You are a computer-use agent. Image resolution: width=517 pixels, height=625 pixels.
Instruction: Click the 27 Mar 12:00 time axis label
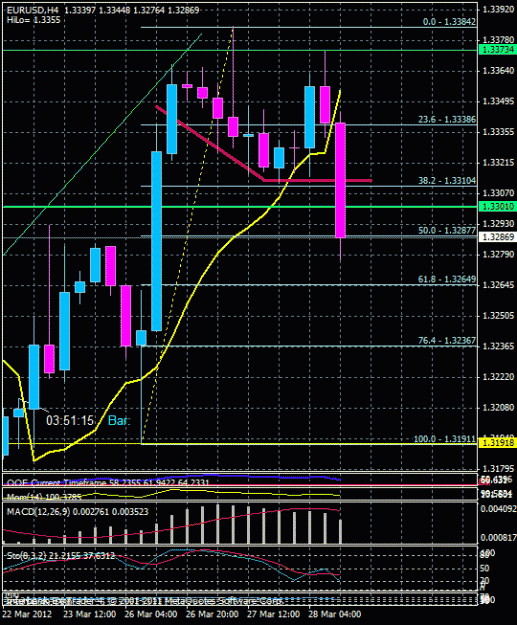point(273,614)
